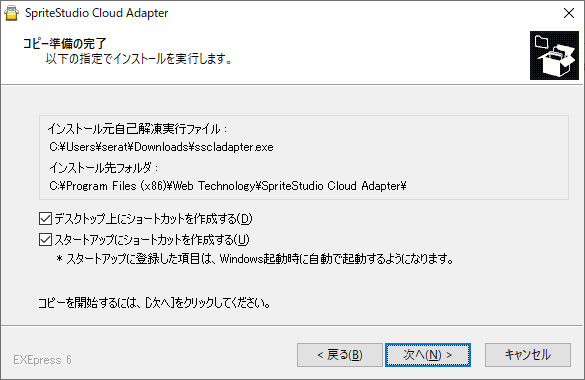Click the コピー準備の完了 heading
Viewport: 585px width, 380px height.
coord(65,43)
